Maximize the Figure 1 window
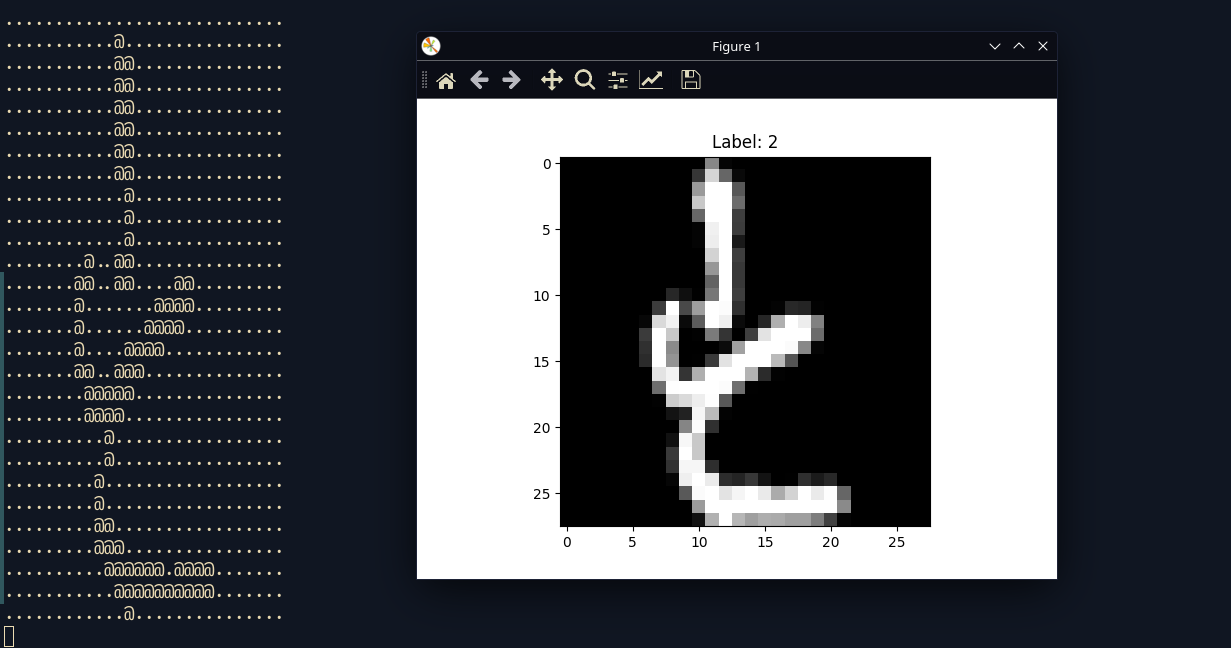This screenshot has height=648, width=1231. (1019, 46)
